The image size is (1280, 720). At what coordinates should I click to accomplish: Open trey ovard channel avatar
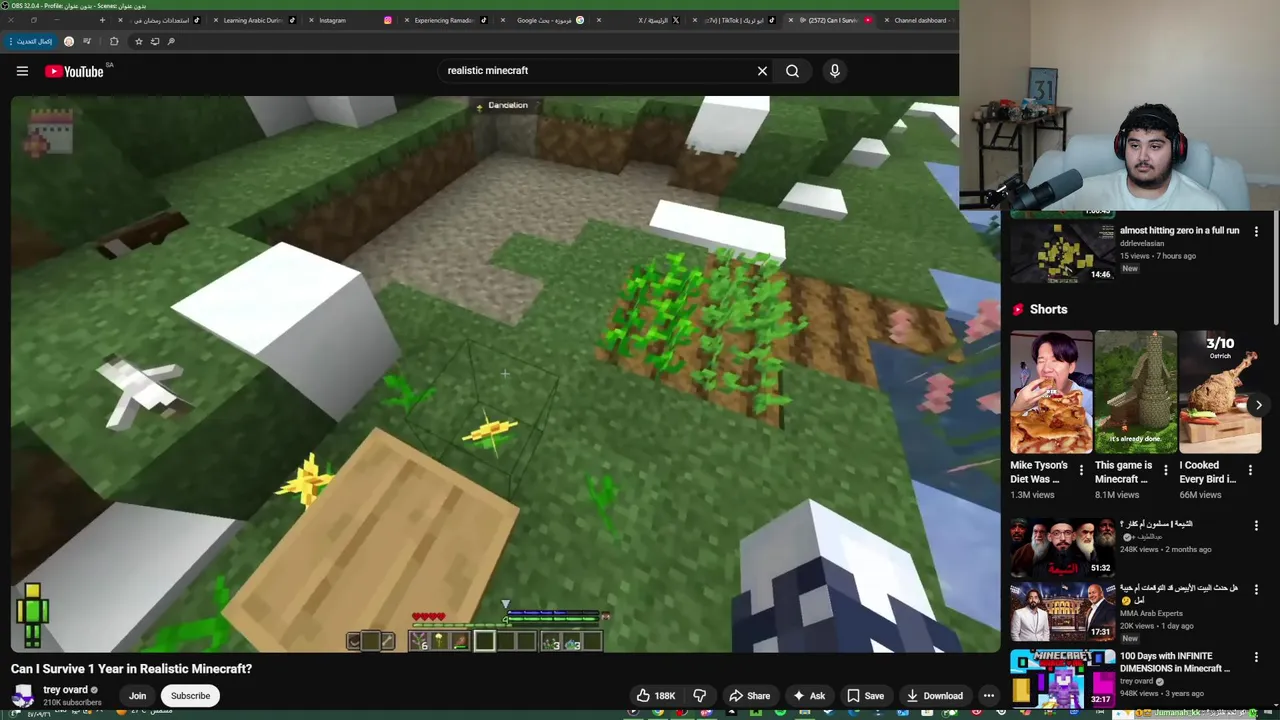click(23, 695)
